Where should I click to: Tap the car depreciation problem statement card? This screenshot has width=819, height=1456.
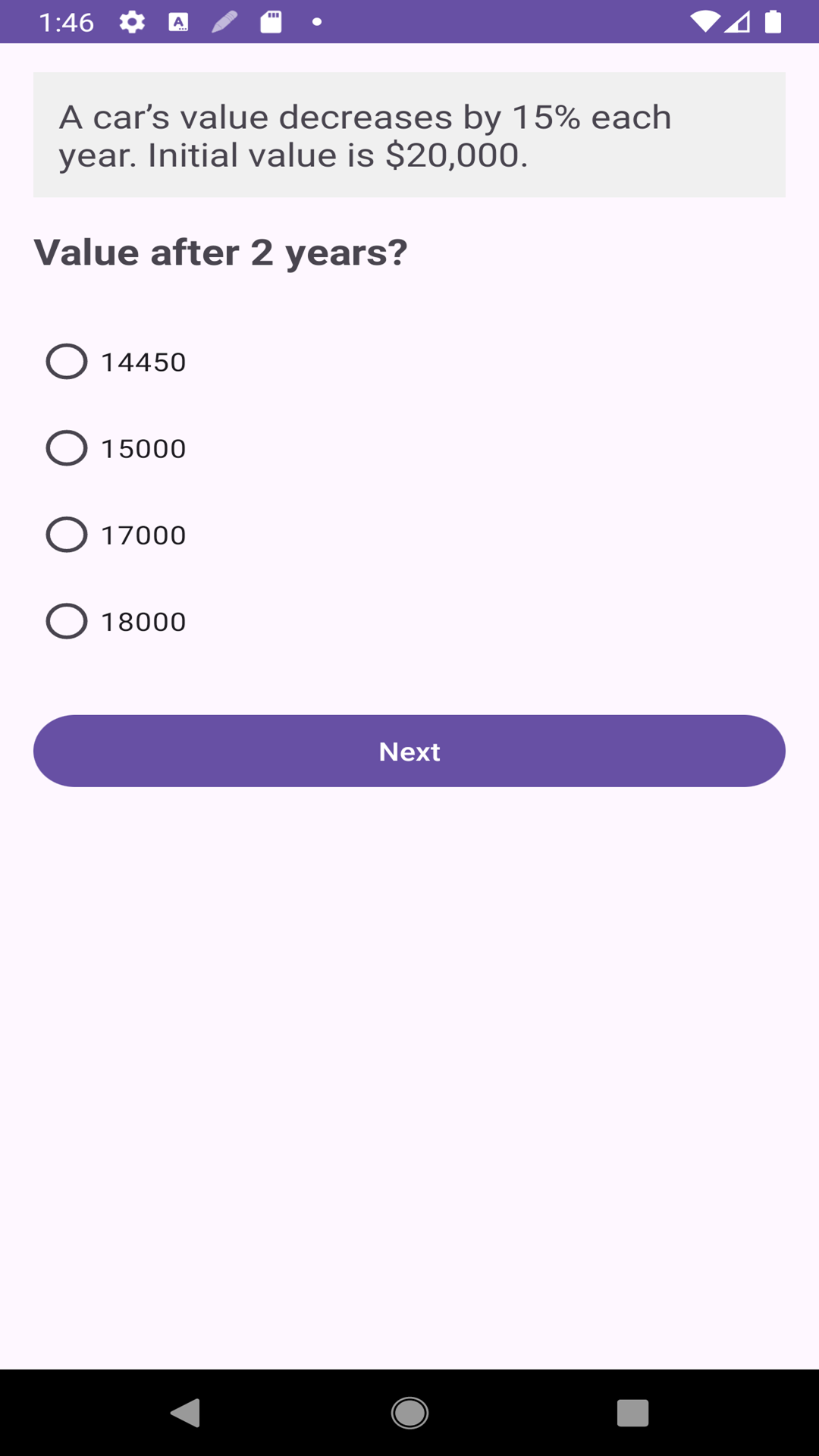(409, 135)
